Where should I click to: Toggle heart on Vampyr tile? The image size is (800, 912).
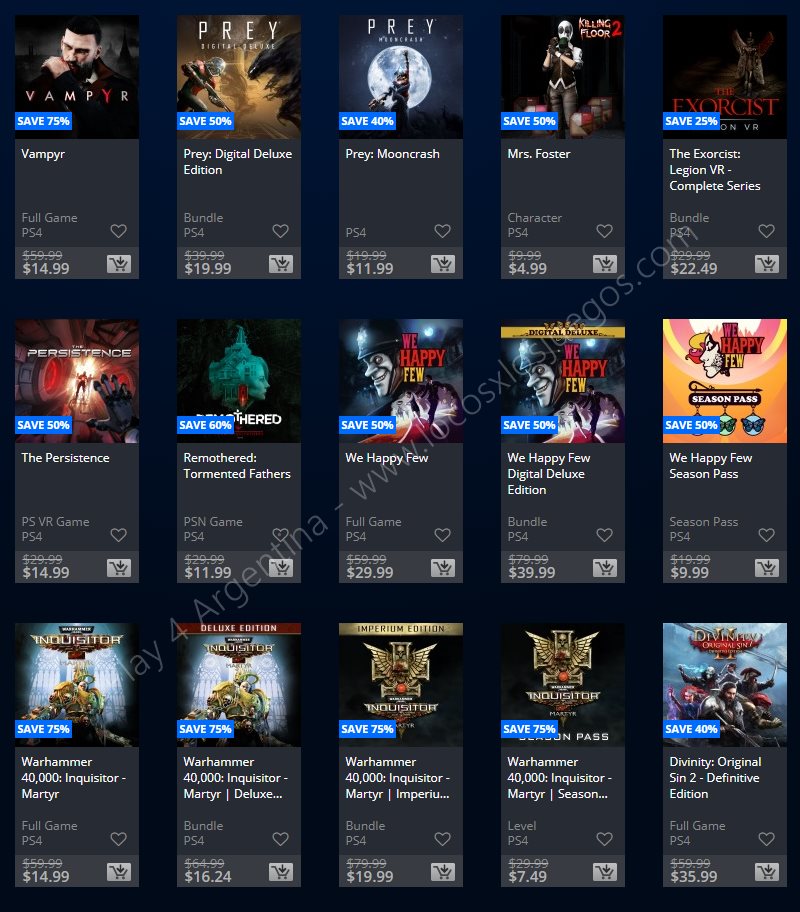119,231
